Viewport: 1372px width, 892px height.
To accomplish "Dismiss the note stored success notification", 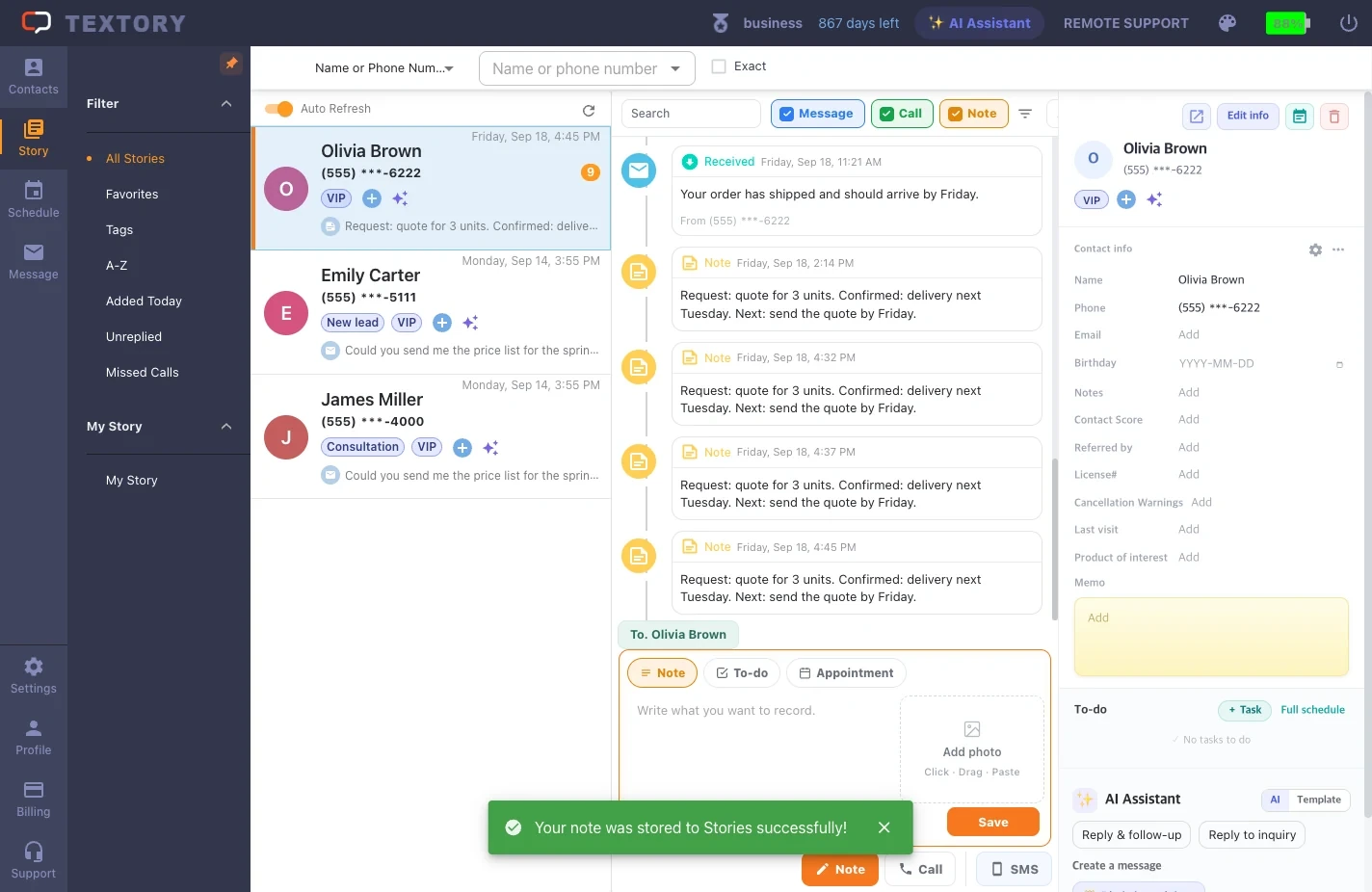I will (884, 827).
